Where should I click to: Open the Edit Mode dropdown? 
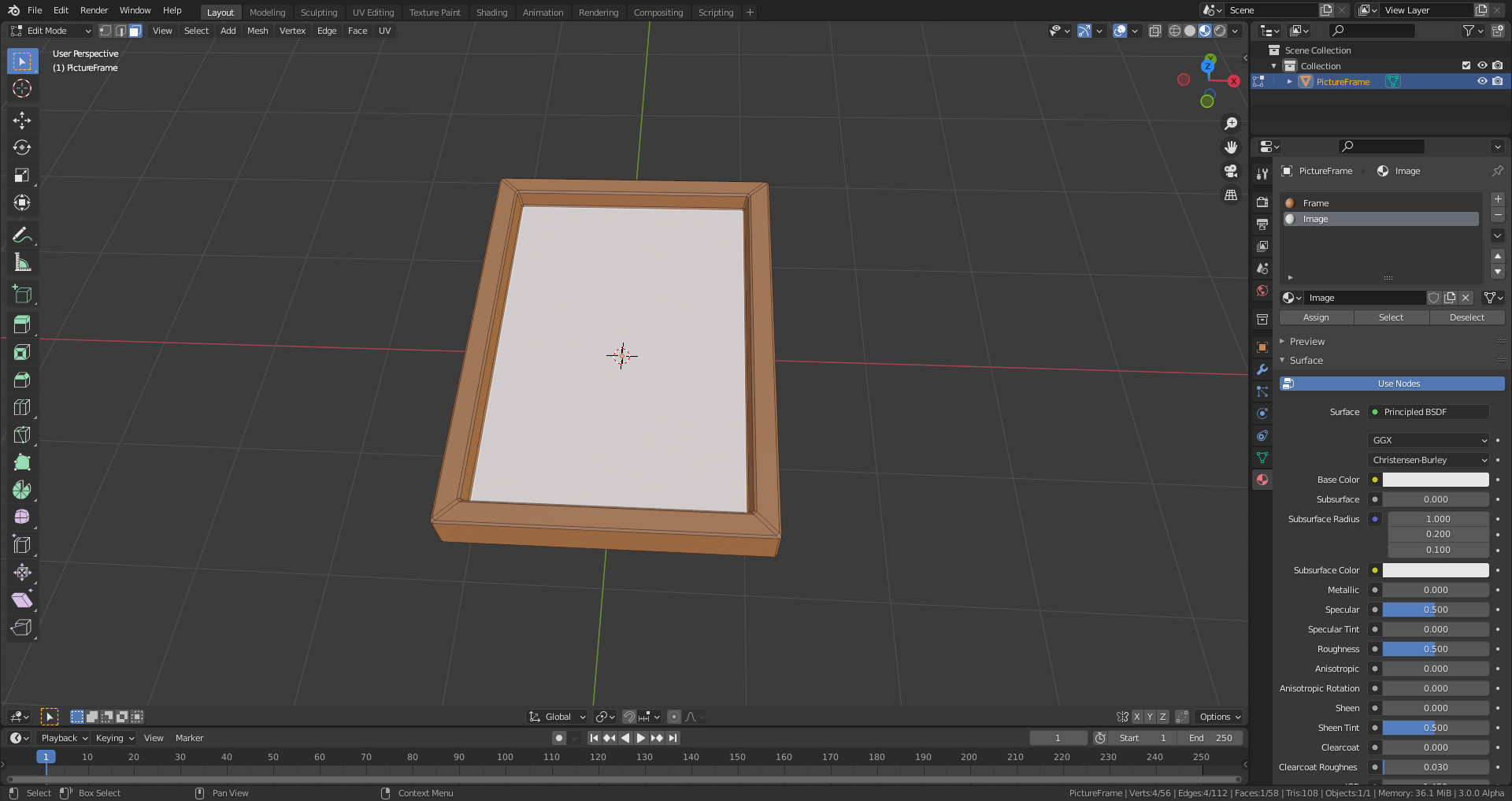tap(50, 31)
